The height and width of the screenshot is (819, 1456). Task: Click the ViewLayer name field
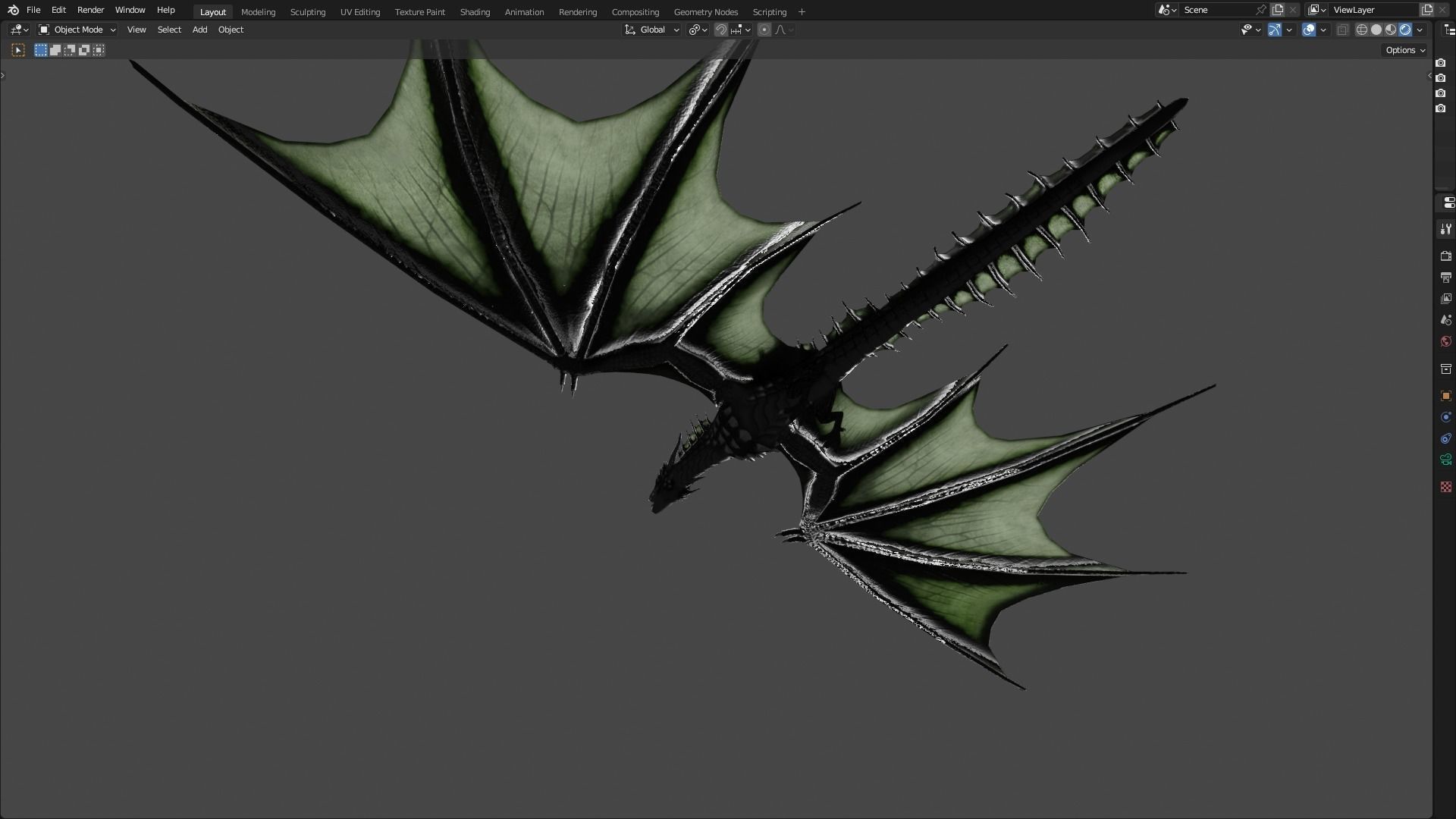coord(1373,10)
